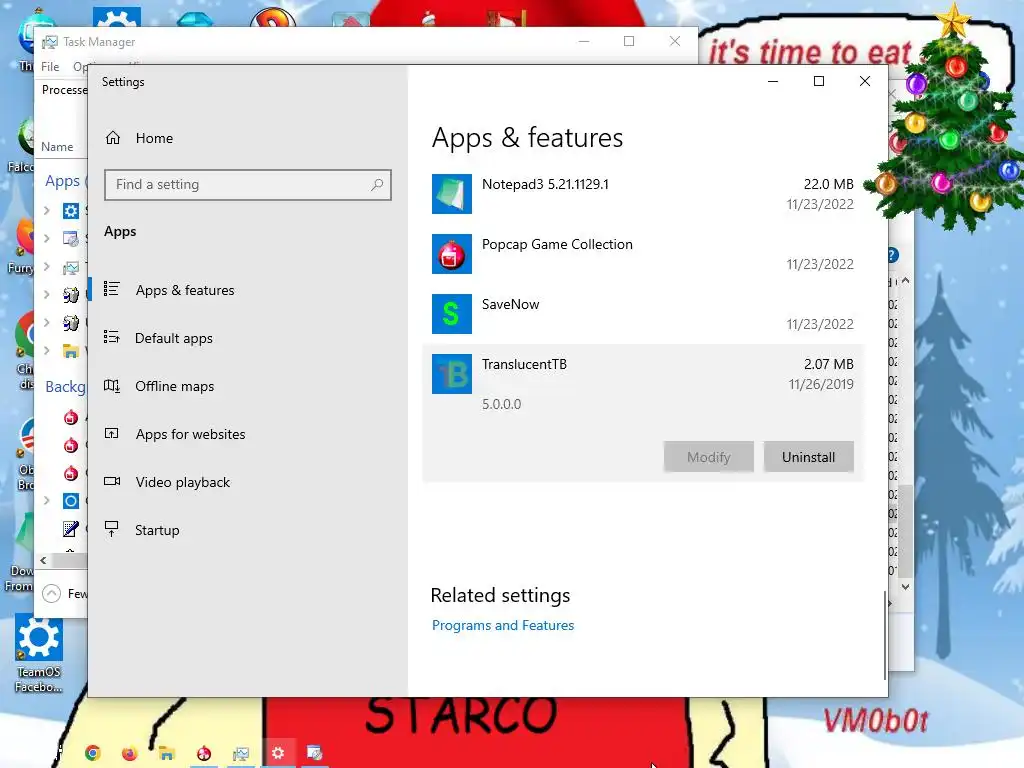Select Popcap Game Collection entry
Viewport: 1024px width, 768px height.
click(643, 254)
